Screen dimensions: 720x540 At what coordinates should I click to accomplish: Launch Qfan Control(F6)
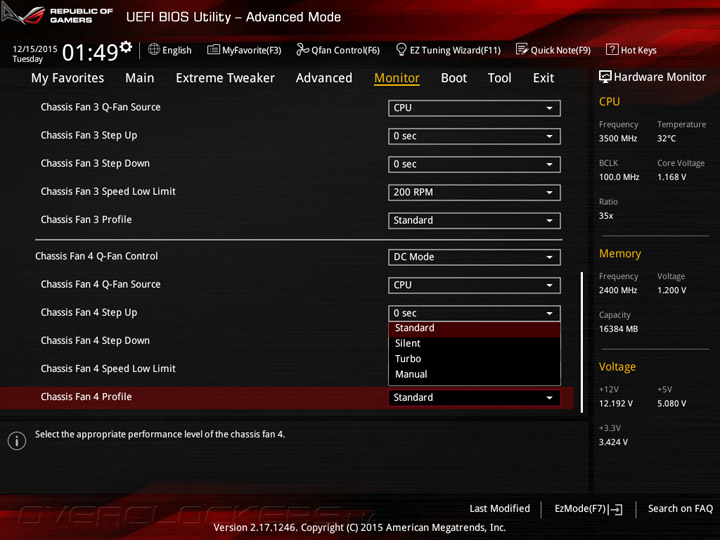[338, 50]
